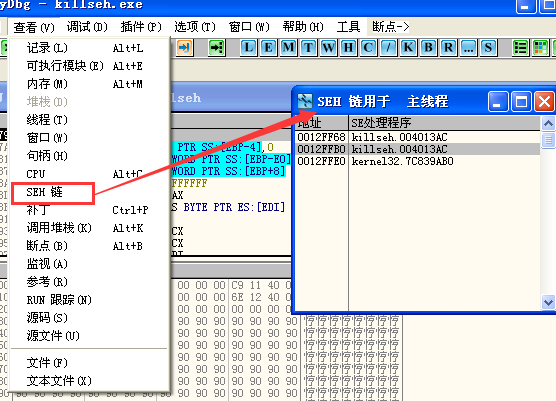The height and width of the screenshot is (401, 556).
Task: Open CPU window with C toolbar button
Action: click(368, 47)
